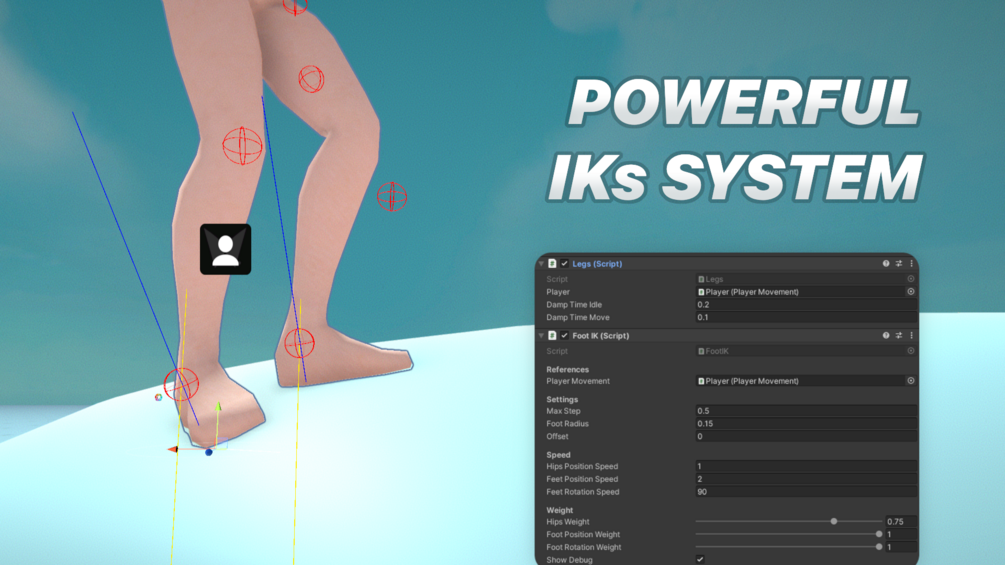Edit the Foot Radius value field
Viewport: 1005px width, 565px height.
tap(806, 424)
